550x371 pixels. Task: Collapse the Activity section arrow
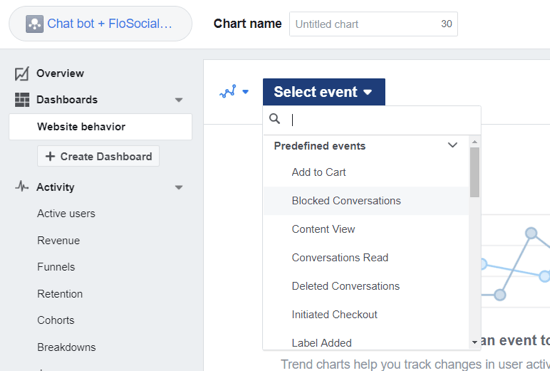point(179,187)
